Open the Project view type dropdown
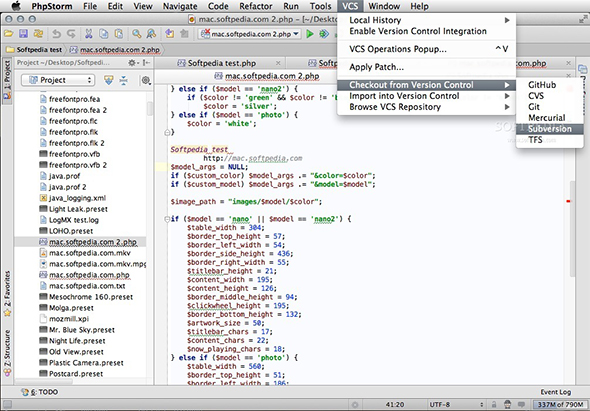590x411 pixels. 58,80
